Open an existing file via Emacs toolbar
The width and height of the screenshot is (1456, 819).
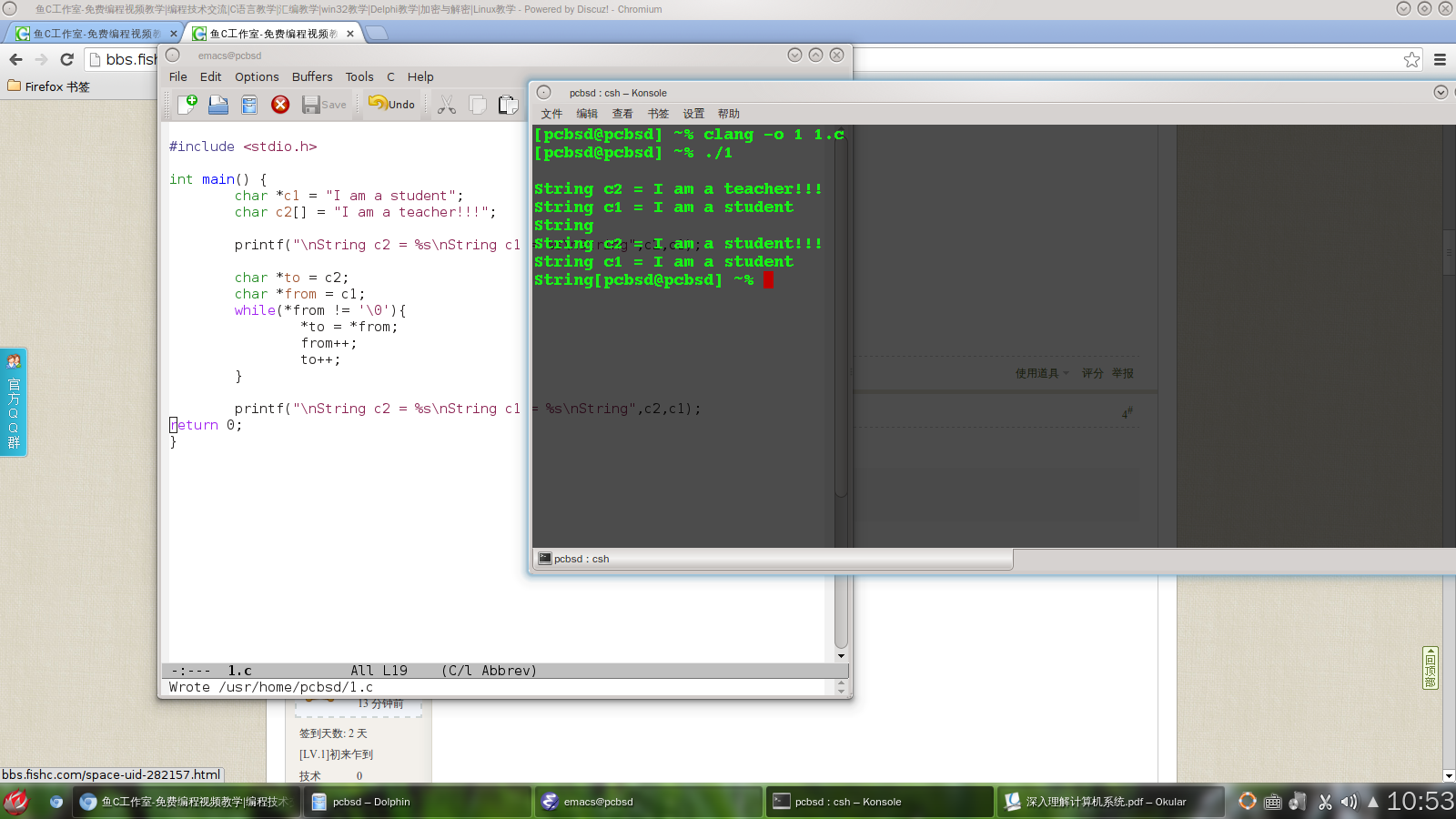[218, 105]
